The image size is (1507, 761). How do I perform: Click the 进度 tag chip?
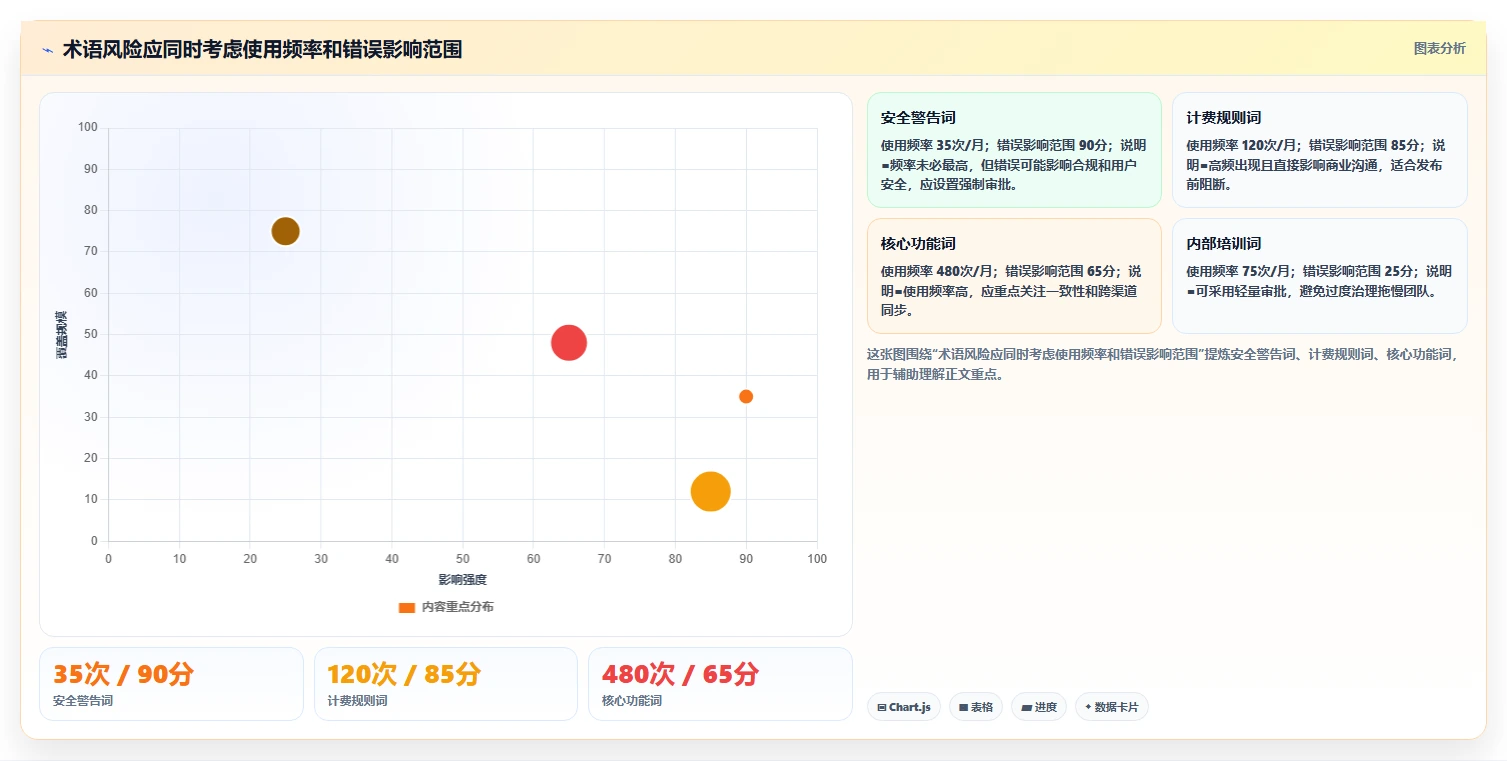click(1039, 707)
